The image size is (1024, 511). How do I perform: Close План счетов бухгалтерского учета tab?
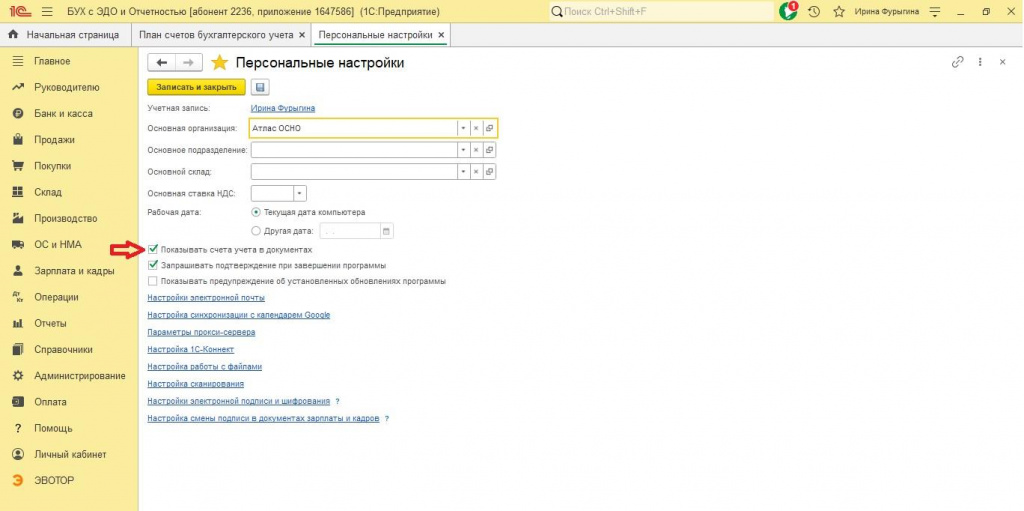(x=301, y=35)
